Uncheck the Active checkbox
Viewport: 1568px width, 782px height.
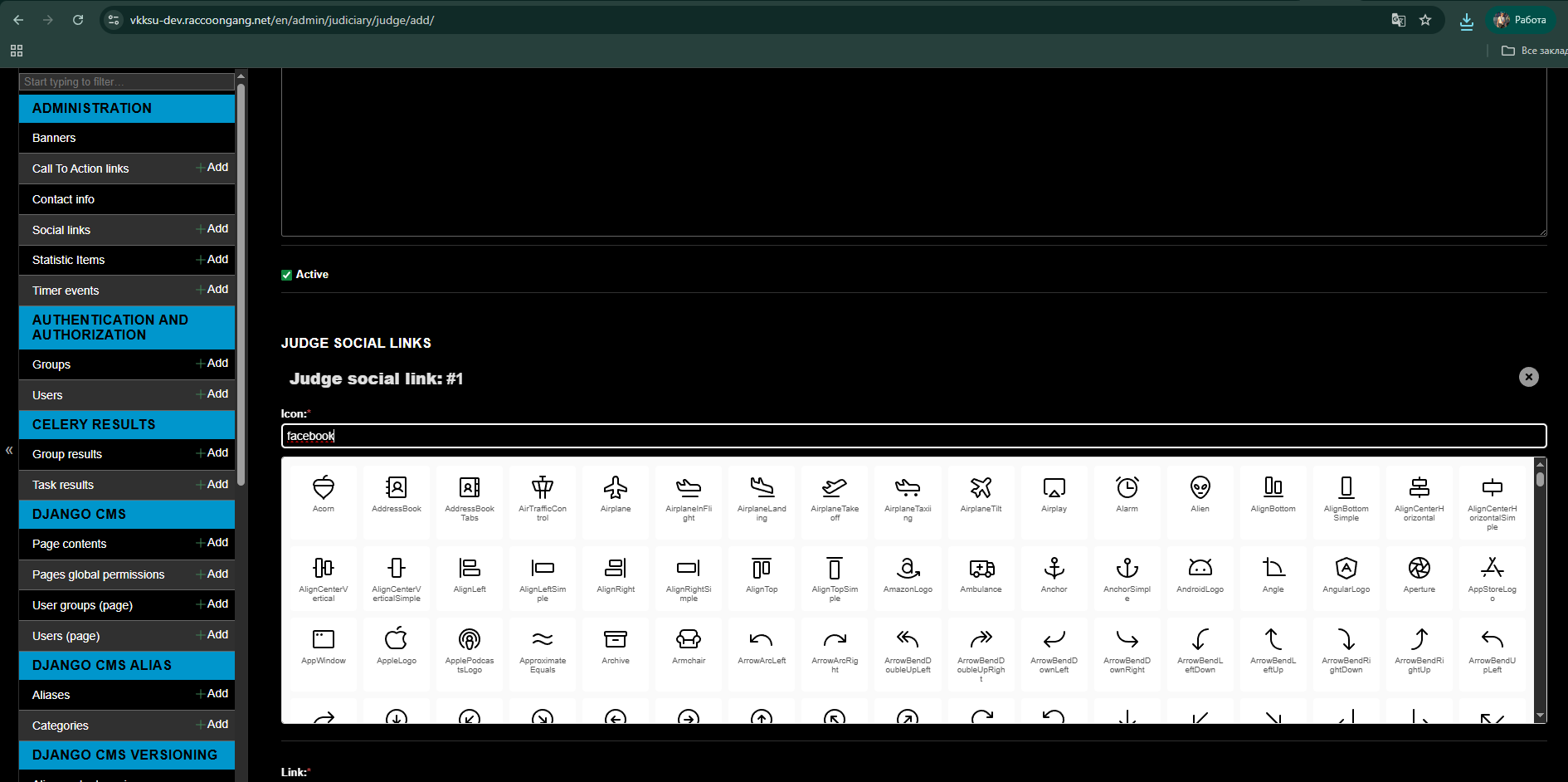pyautogui.click(x=287, y=275)
